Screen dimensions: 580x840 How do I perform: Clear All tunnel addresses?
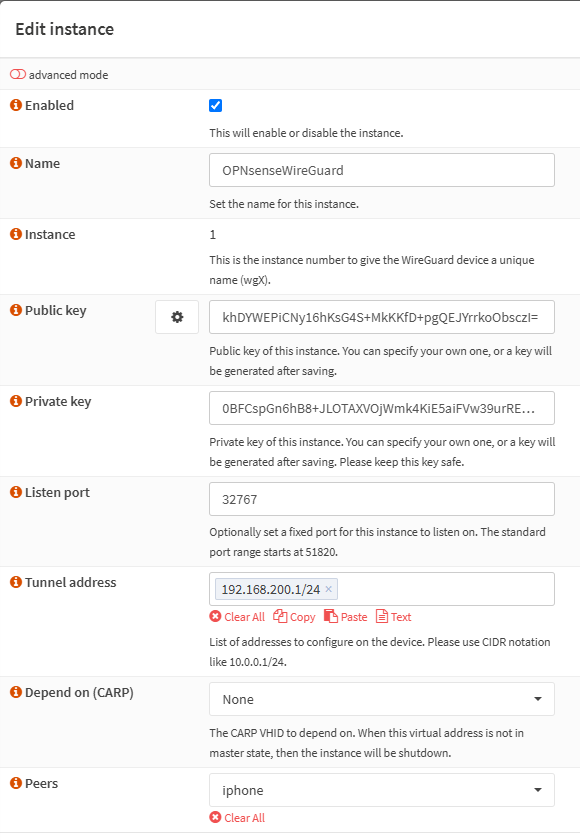click(237, 617)
